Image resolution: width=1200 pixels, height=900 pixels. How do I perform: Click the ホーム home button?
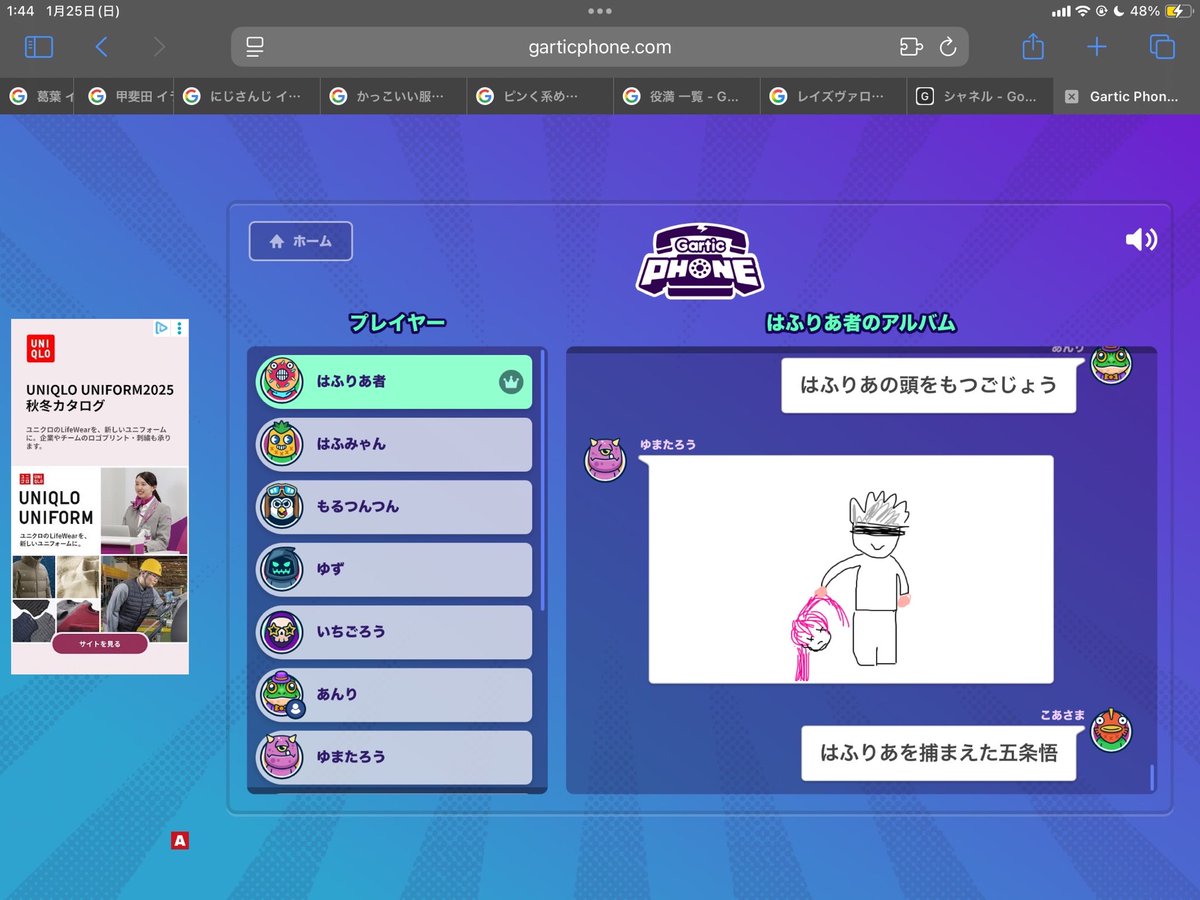click(x=301, y=241)
